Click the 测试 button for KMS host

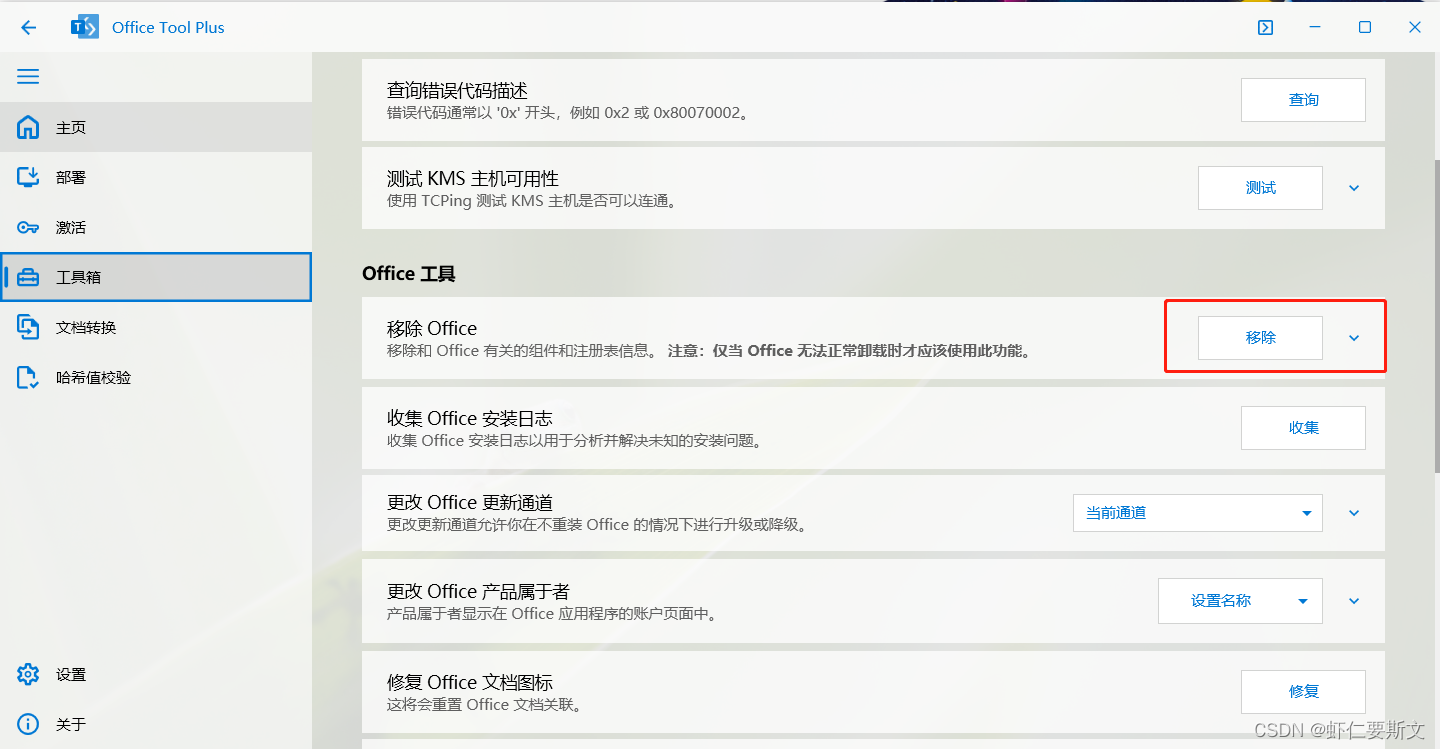[1260, 188]
